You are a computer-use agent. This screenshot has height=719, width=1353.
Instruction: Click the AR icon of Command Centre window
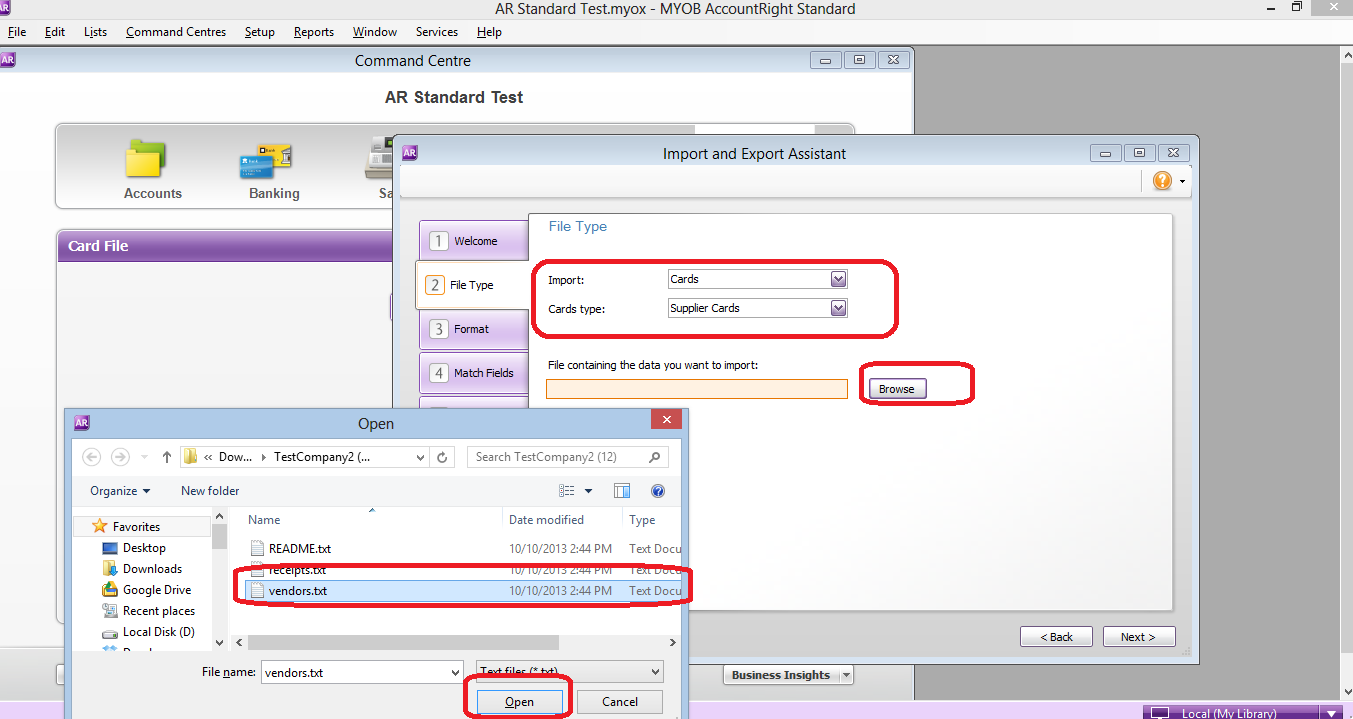tap(7, 59)
